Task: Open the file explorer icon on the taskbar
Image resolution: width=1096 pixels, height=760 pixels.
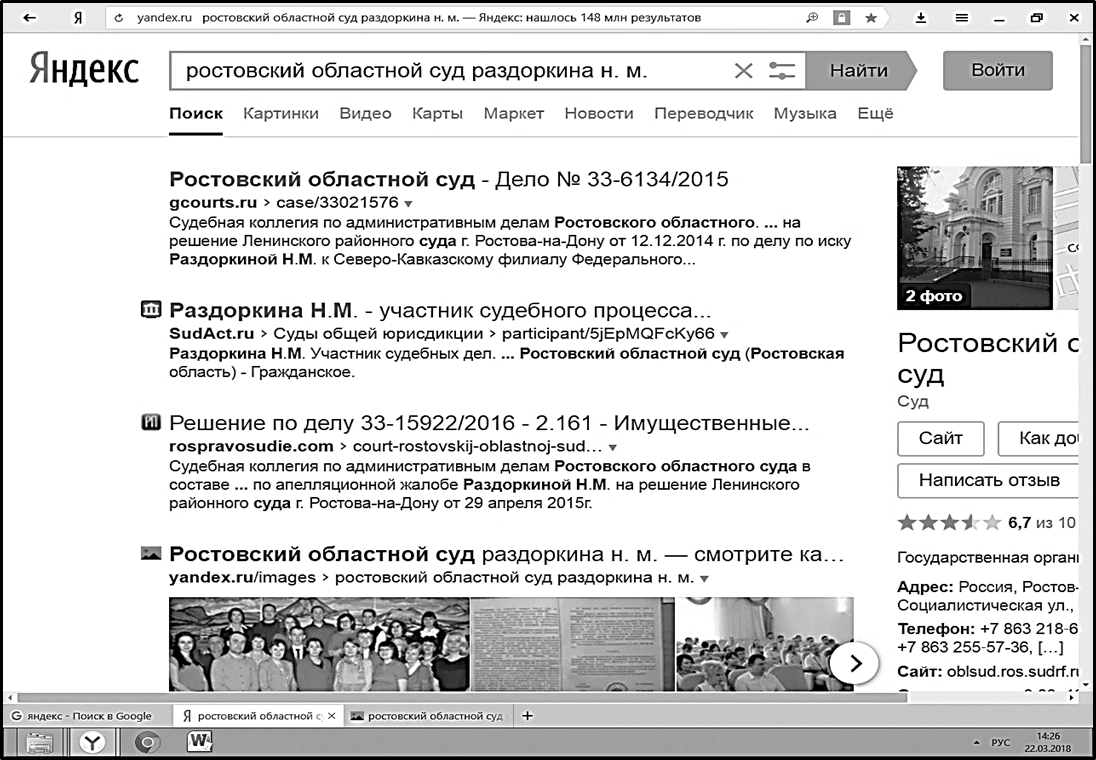Action: (39, 743)
